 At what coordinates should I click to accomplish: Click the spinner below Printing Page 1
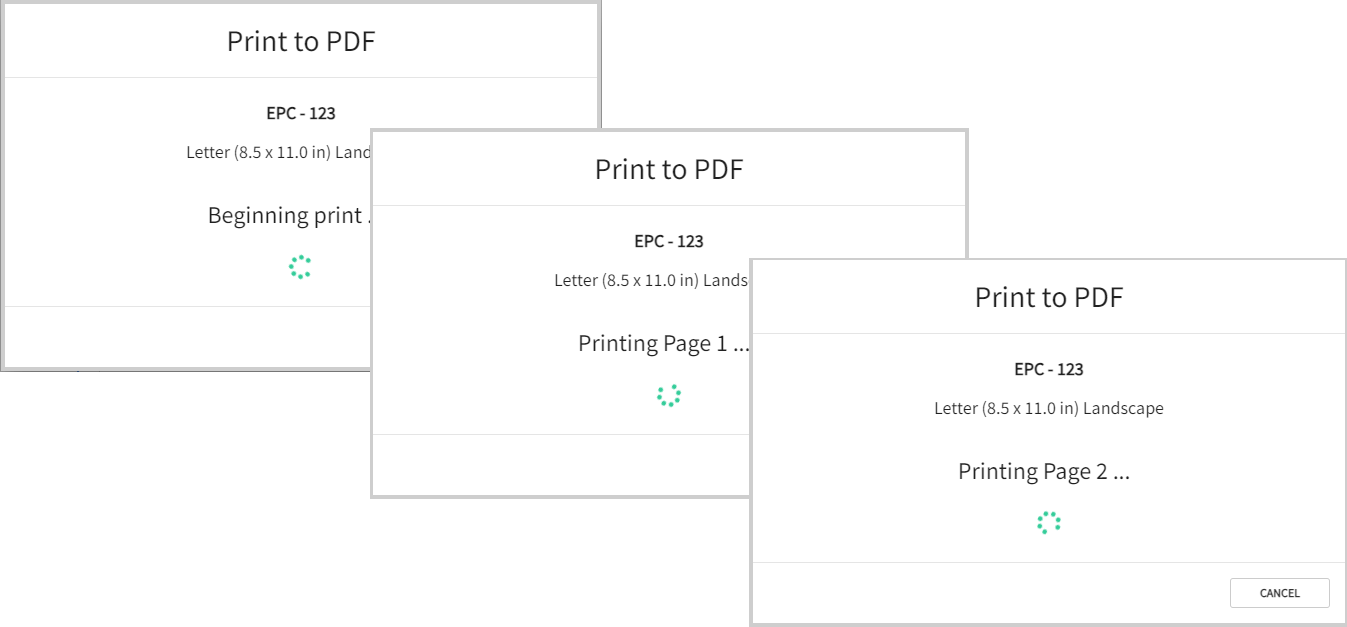click(668, 395)
